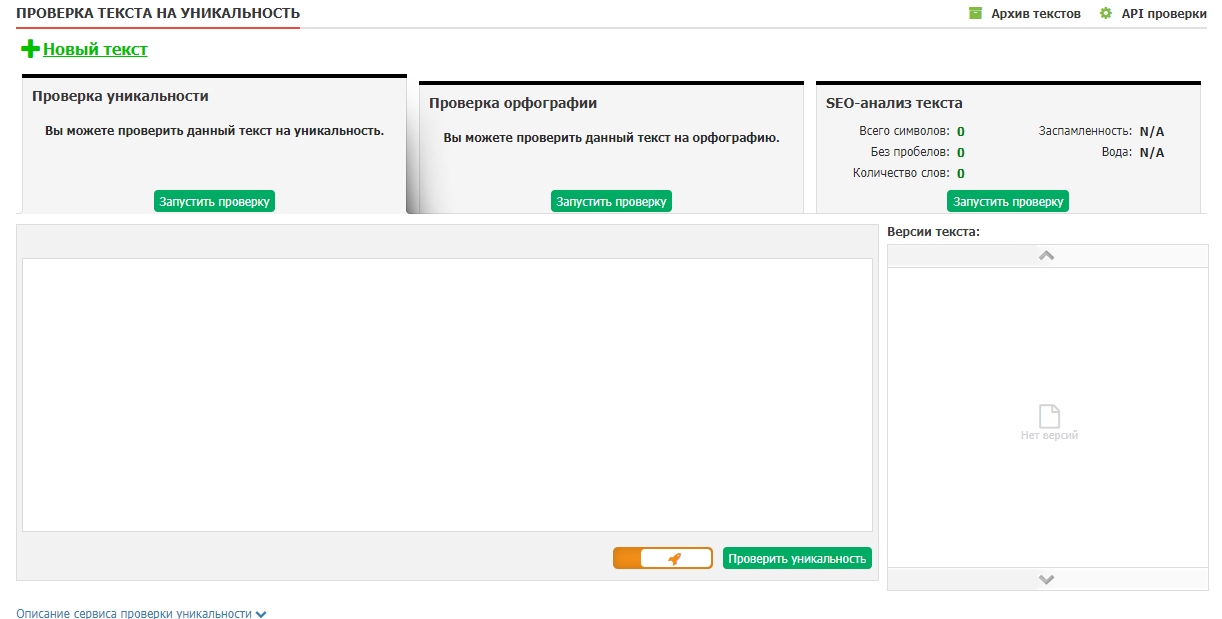Screen dimensions: 1222x619
Task: Click the green Проверить уникальность button
Action: tap(797, 559)
